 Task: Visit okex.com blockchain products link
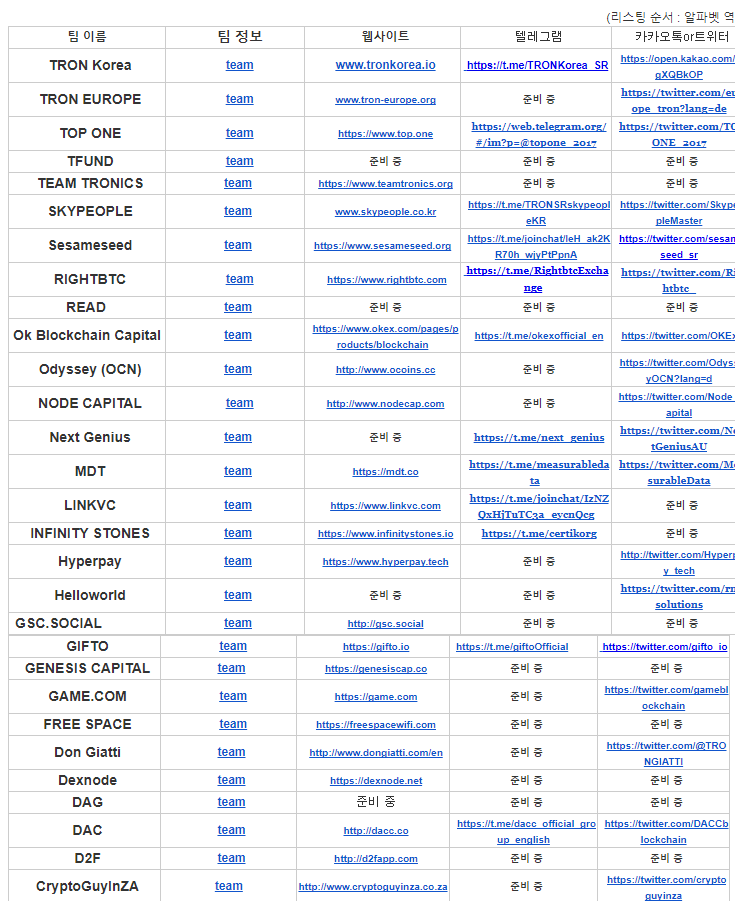click(386, 337)
